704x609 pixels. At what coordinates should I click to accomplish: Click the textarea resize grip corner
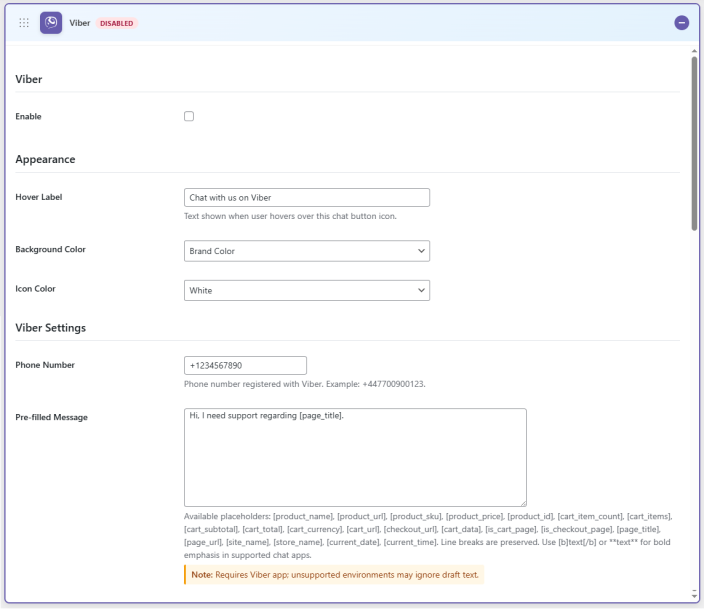(523, 503)
